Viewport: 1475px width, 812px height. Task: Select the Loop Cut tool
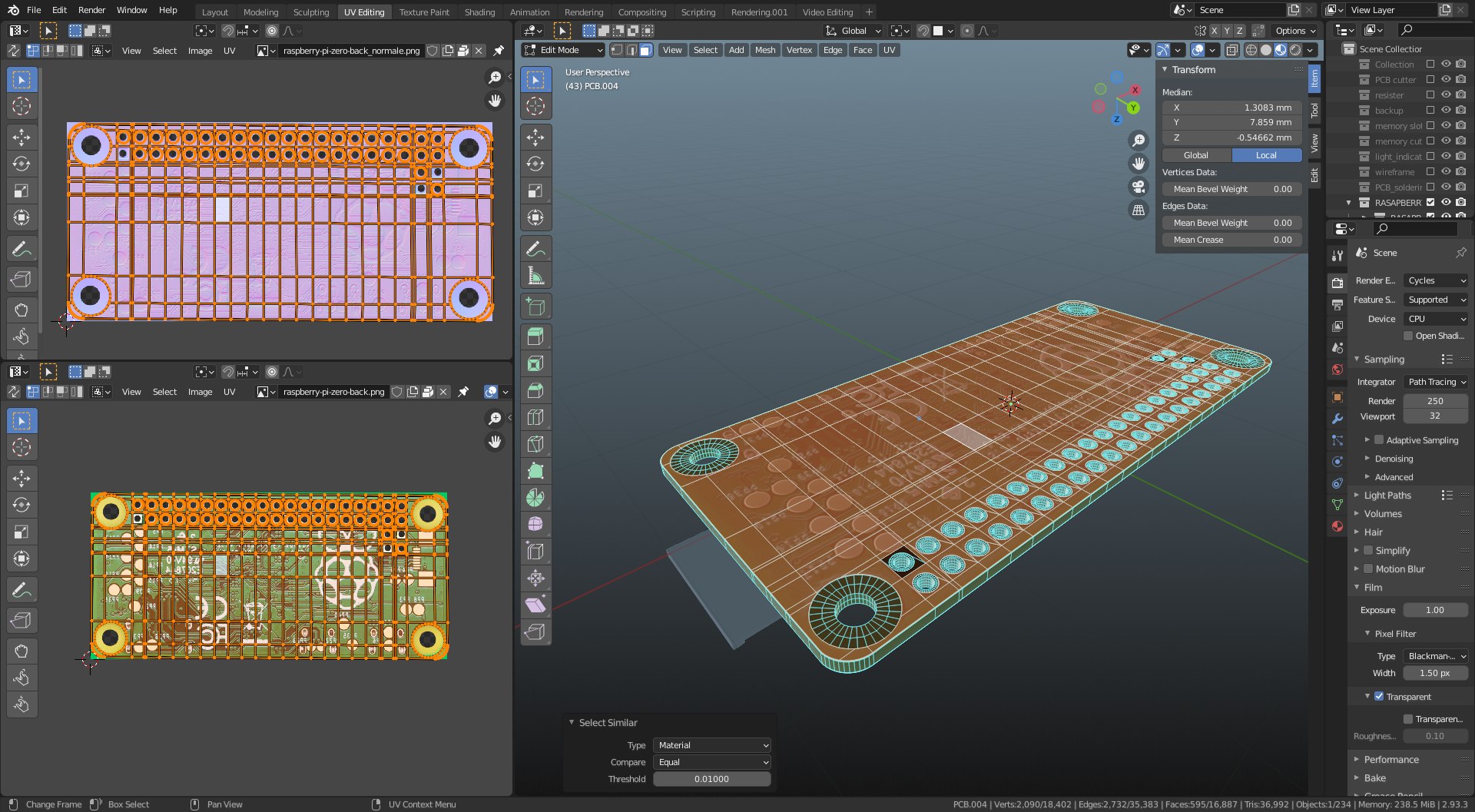[x=535, y=417]
